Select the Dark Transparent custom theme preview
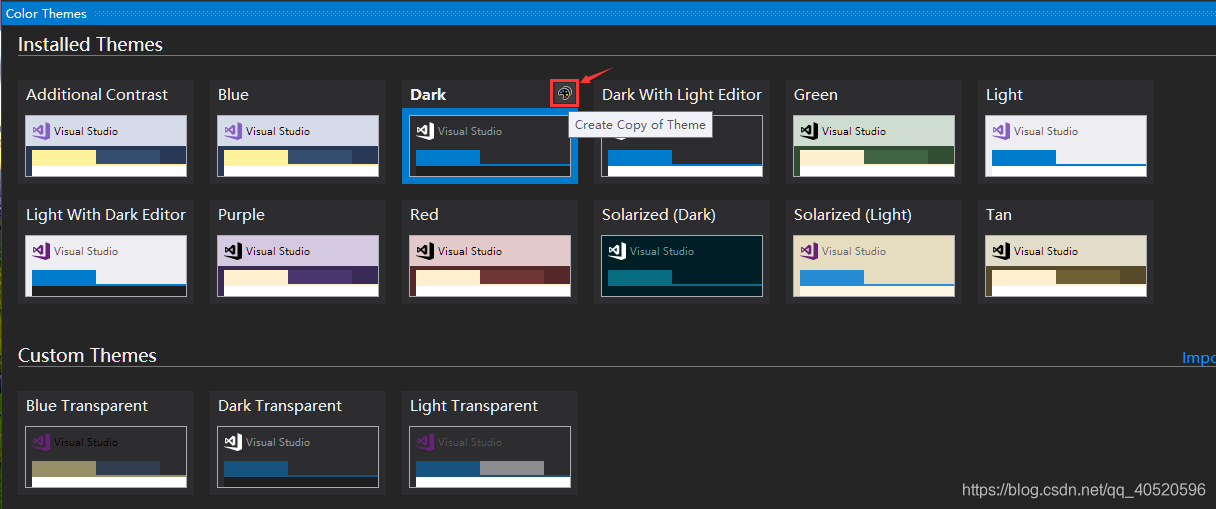 (298, 457)
